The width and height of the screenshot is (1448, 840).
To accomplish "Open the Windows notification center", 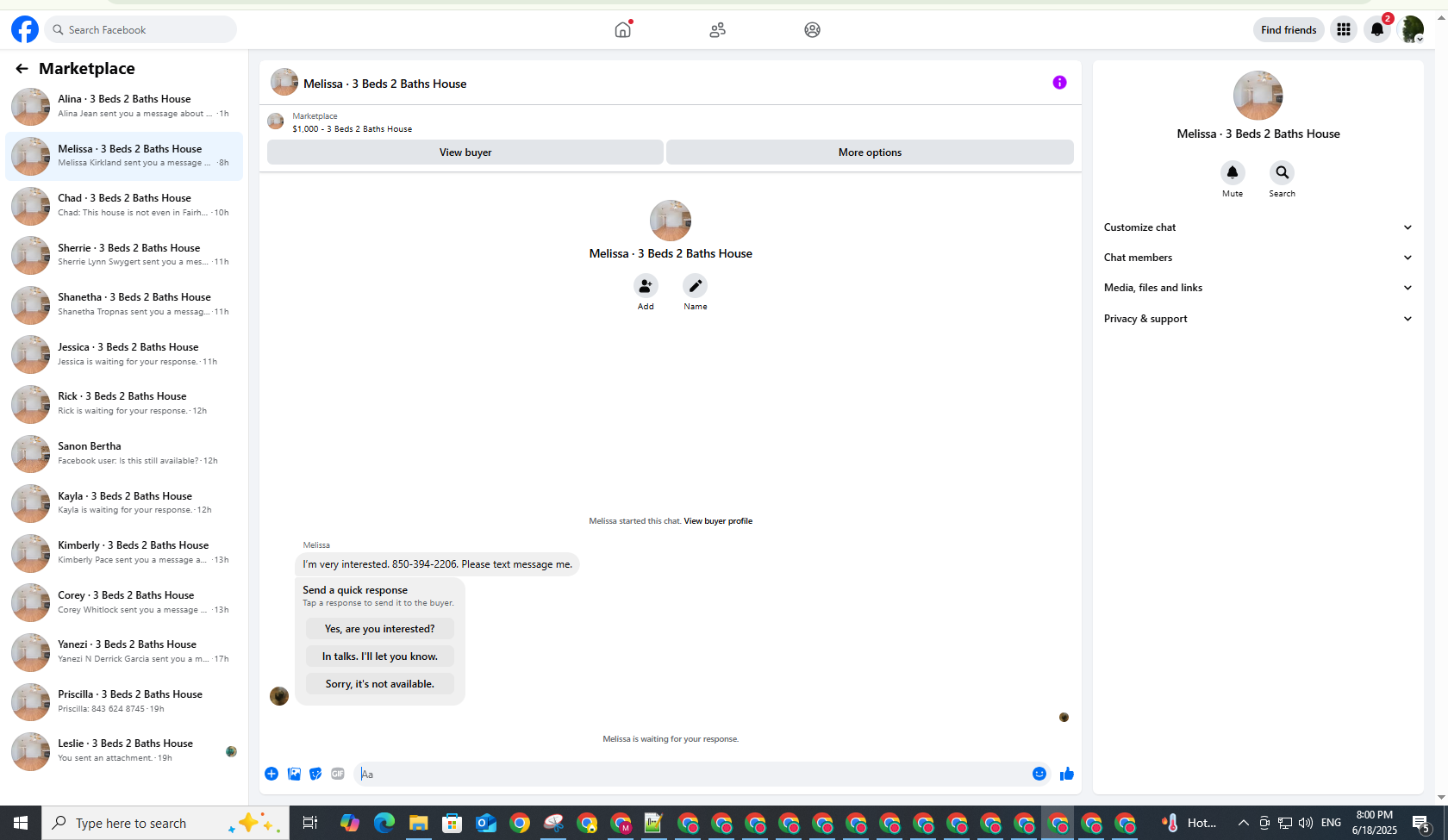I will 1421,823.
